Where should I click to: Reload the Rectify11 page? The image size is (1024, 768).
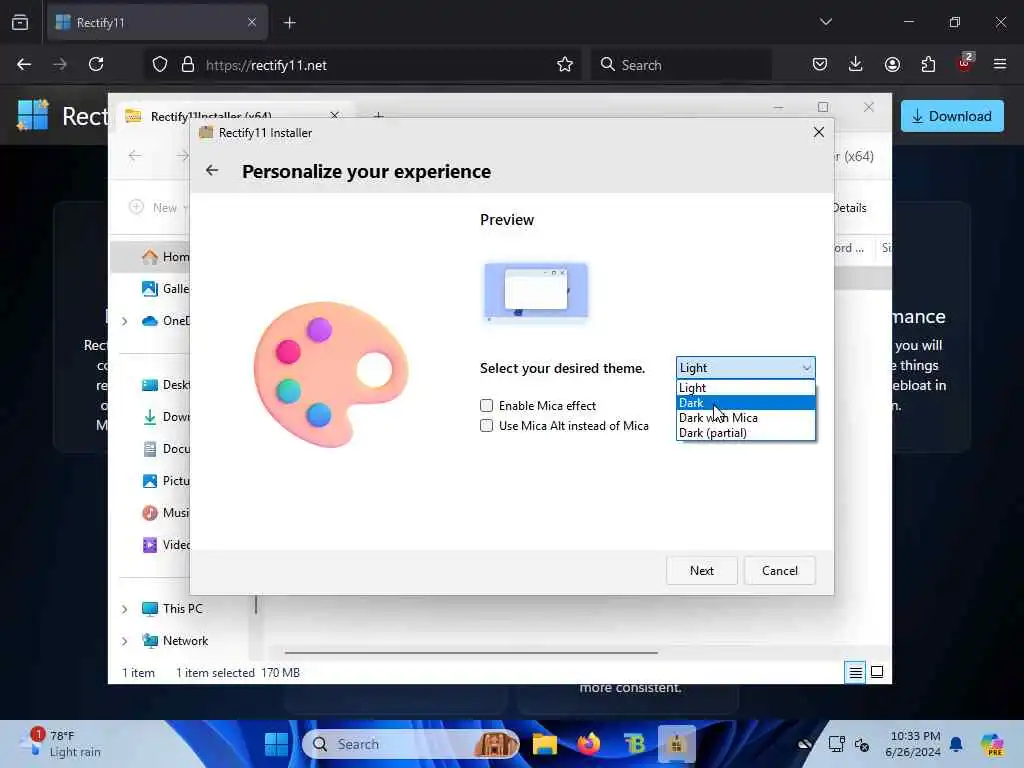point(96,64)
